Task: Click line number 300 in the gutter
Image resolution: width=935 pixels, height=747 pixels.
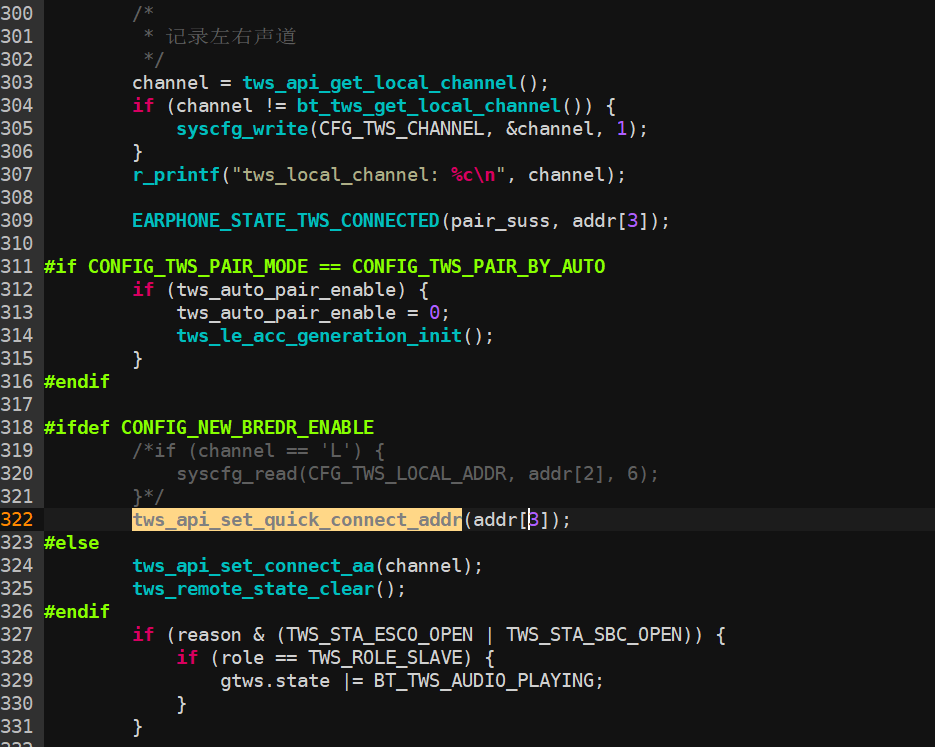Action: tap(17, 14)
